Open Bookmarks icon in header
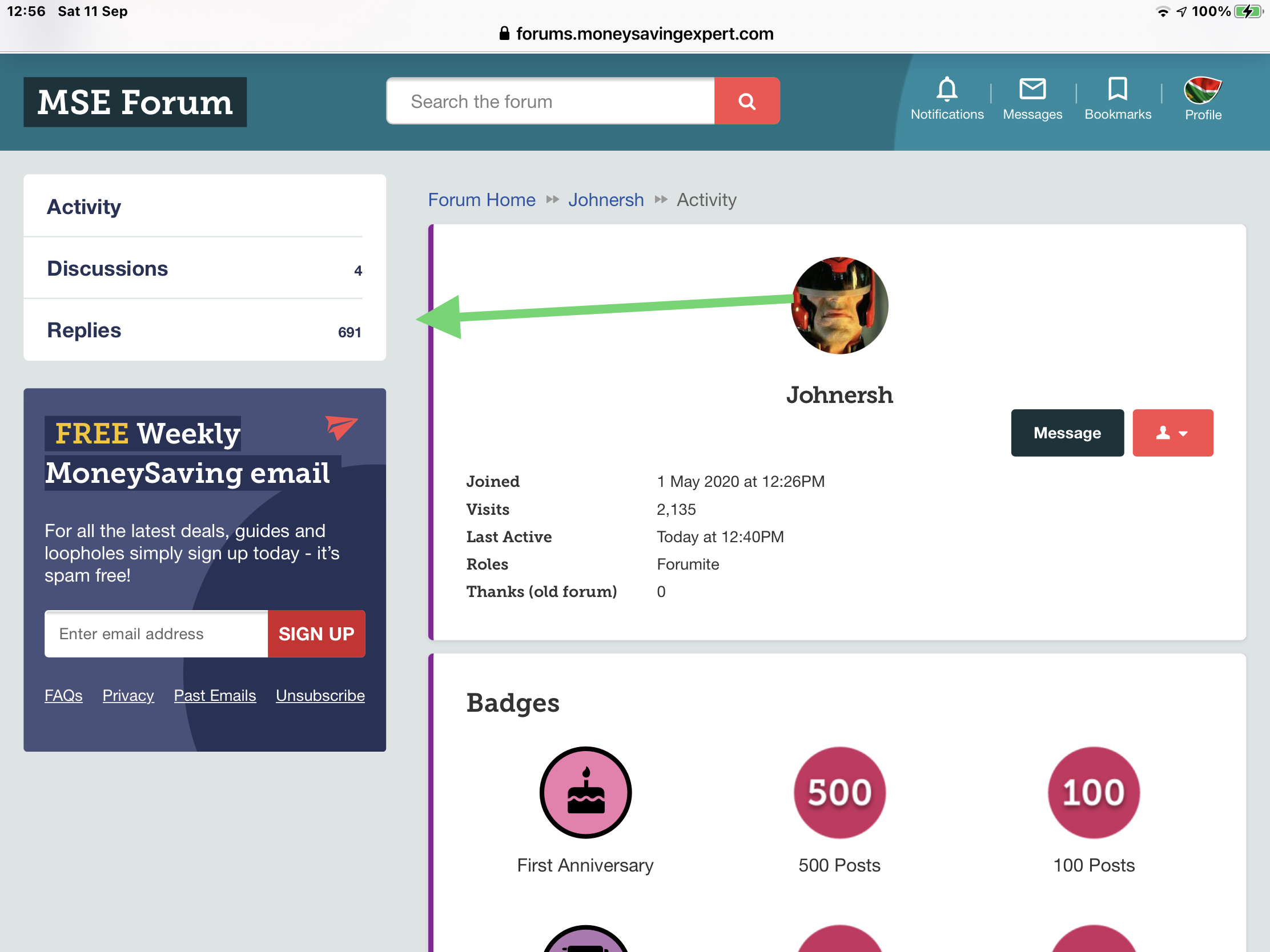This screenshot has height=952, width=1270. click(1118, 89)
